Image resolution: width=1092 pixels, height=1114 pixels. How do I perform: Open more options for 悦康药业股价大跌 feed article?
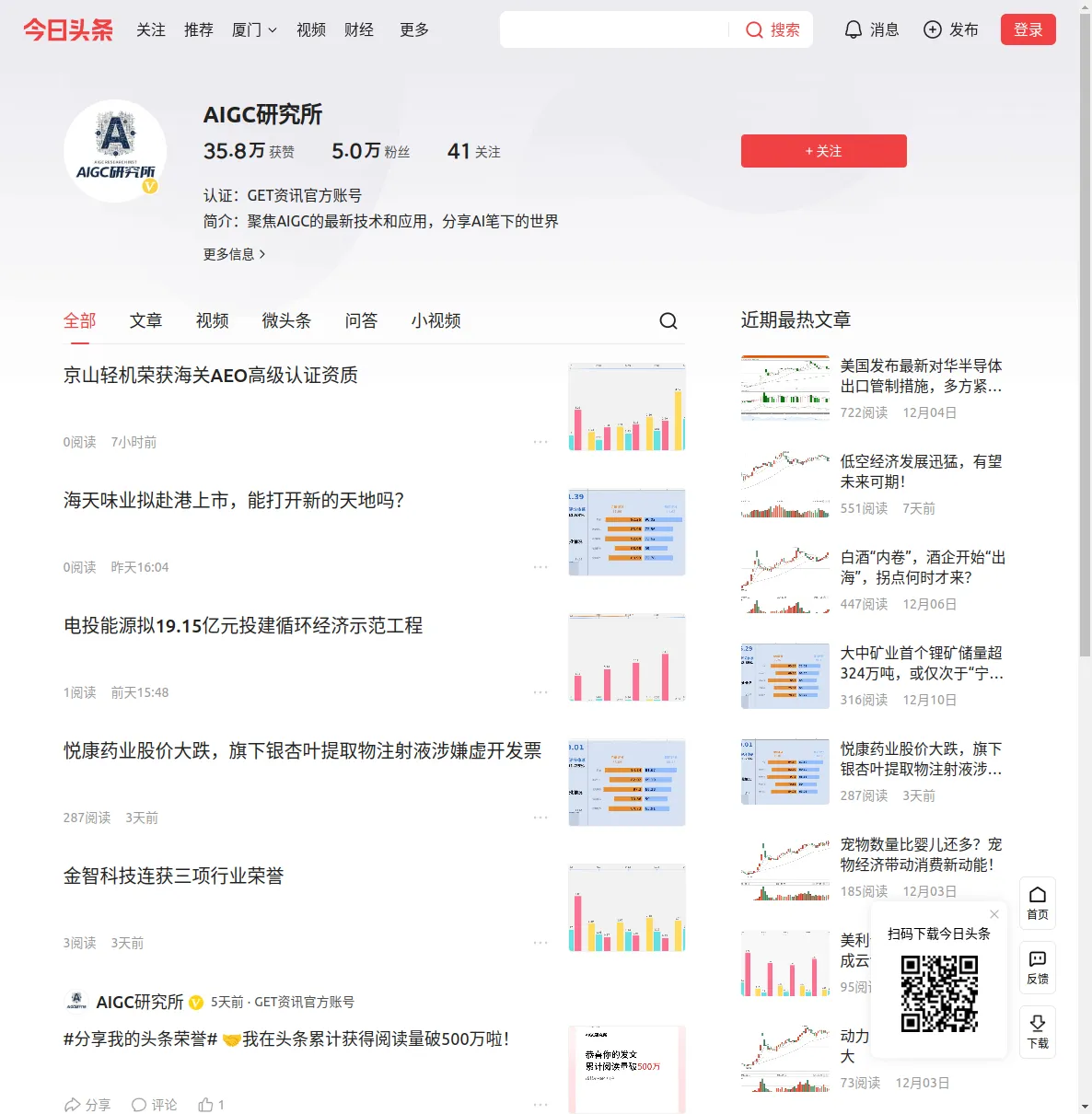(x=540, y=818)
